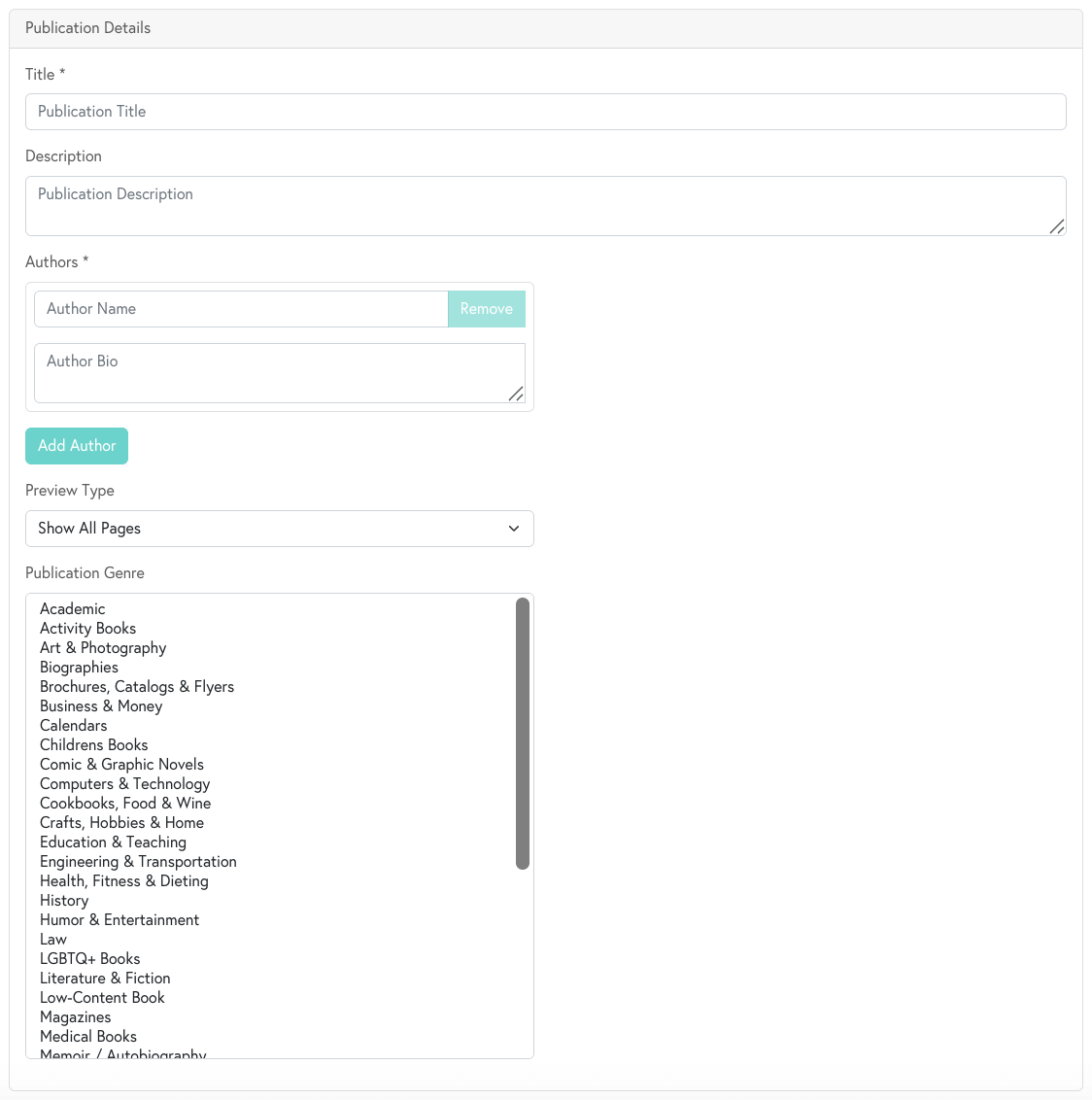Select Cookbooks, Food & Wine genre

click(124, 803)
